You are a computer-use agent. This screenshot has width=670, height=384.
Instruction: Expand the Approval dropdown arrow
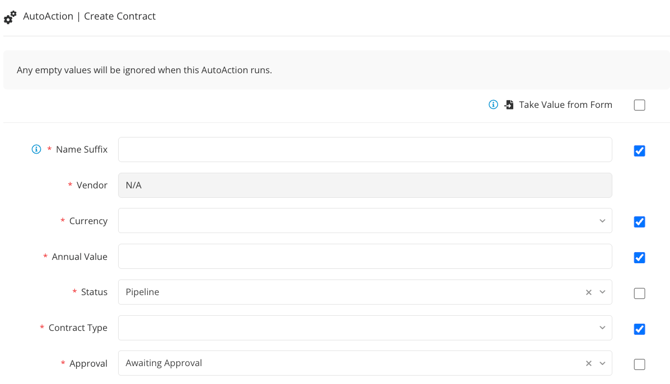tap(602, 363)
